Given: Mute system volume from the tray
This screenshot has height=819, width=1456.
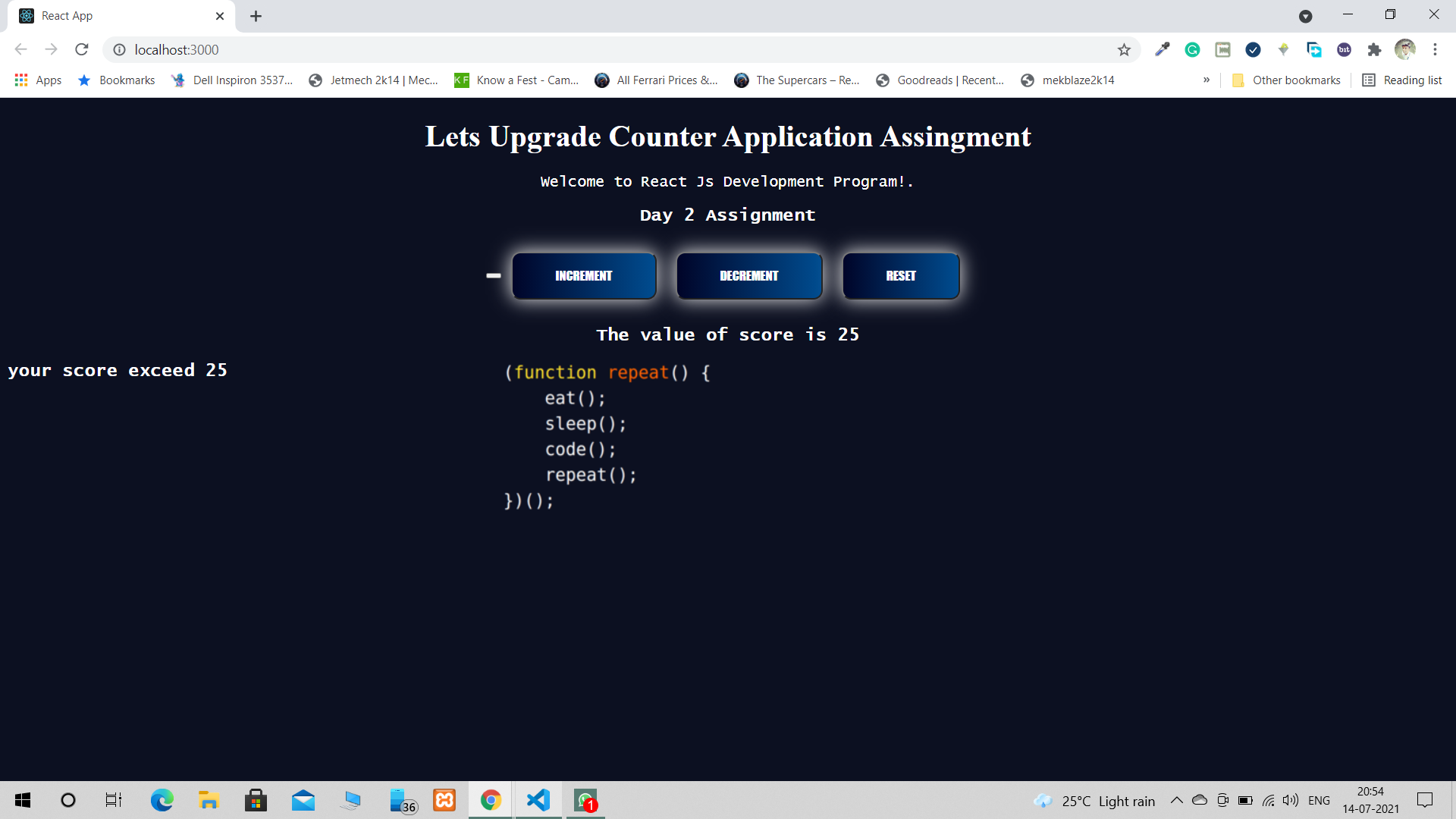Looking at the screenshot, I should pos(1291,800).
